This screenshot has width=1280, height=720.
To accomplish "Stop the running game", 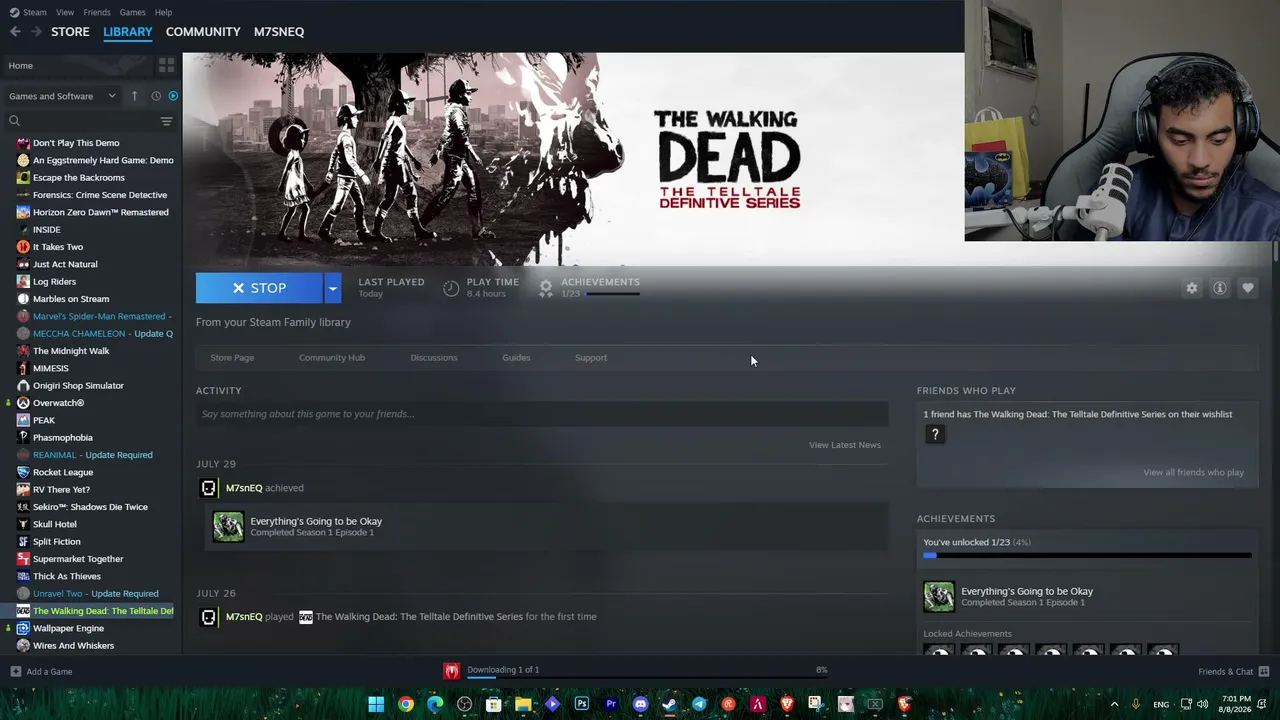I will click(259, 288).
